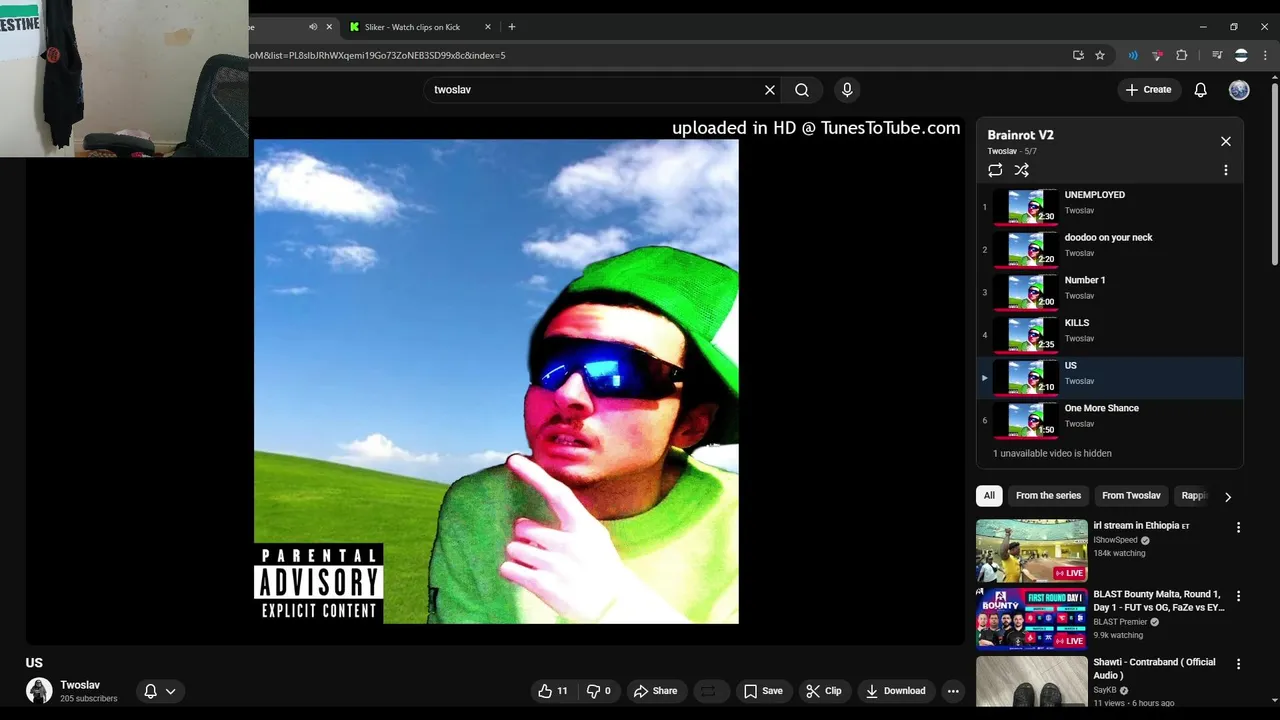The width and height of the screenshot is (1280, 720).
Task: Close the current YouTube tab
Action: pyautogui.click(x=329, y=27)
